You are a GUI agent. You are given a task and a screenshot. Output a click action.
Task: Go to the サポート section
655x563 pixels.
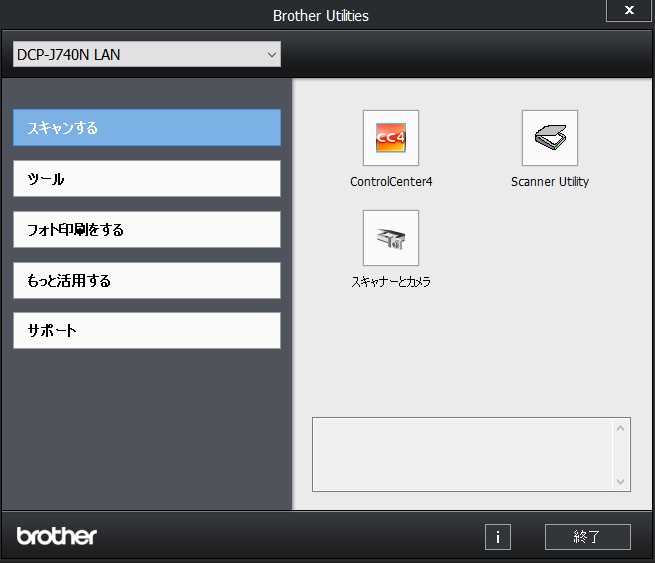(147, 331)
